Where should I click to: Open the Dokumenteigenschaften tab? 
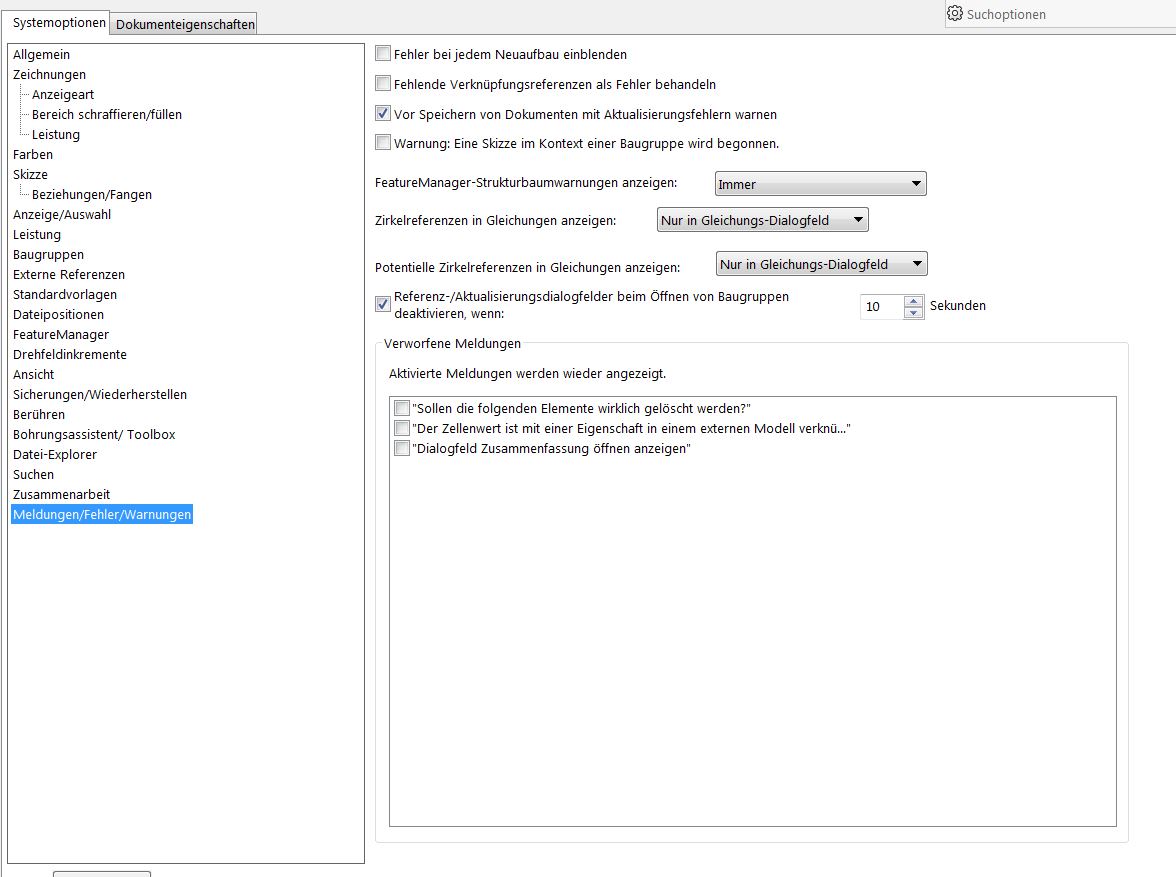click(184, 24)
